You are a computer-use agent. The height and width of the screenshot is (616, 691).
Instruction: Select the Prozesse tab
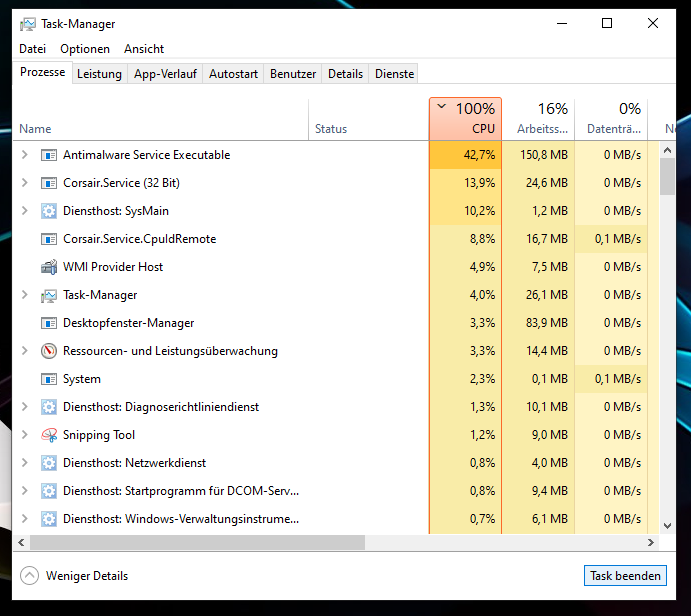43,72
